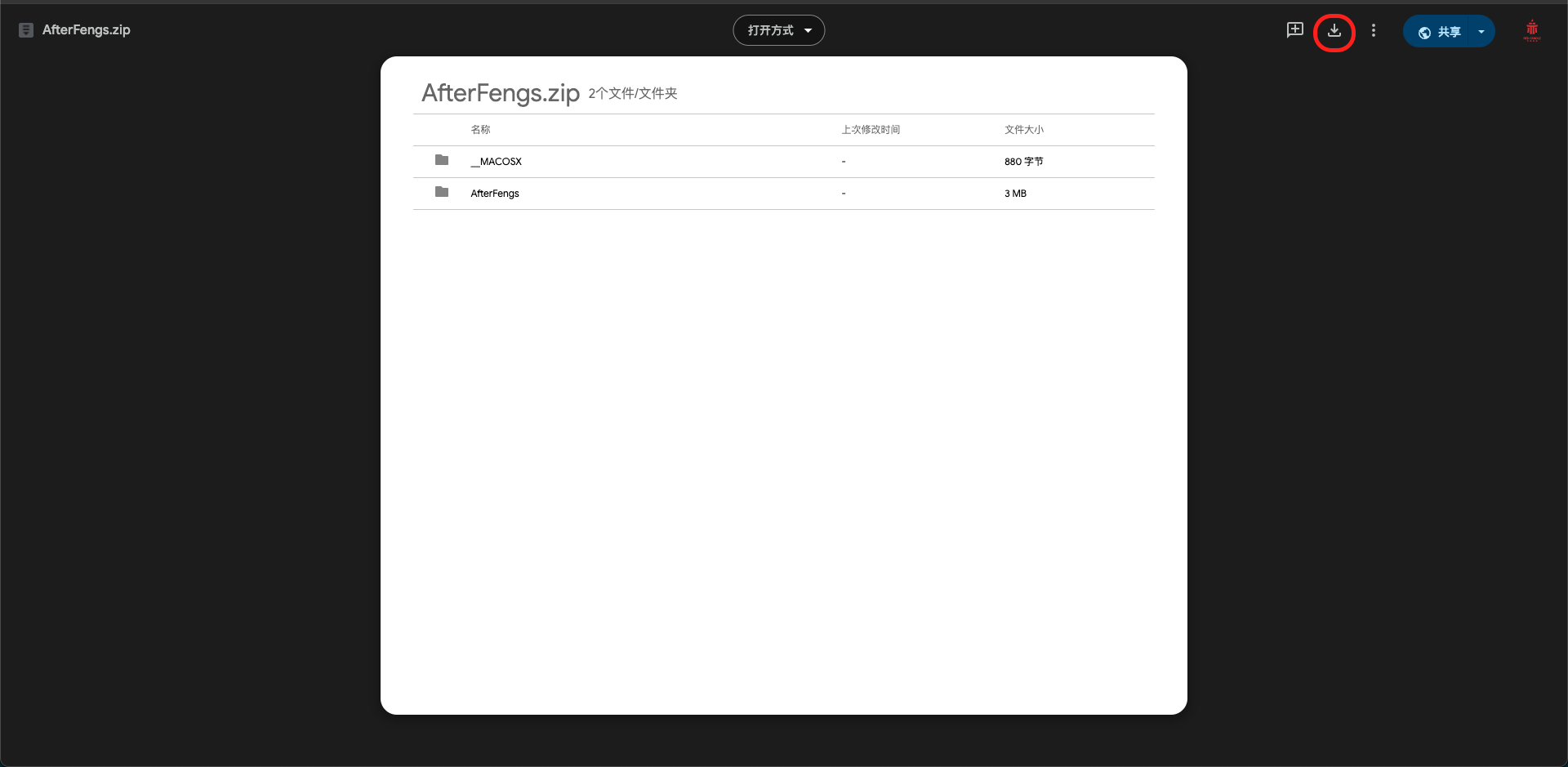Image resolution: width=1568 pixels, height=767 pixels.
Task: Click the 文件大小 column header
Action: 1023,130
